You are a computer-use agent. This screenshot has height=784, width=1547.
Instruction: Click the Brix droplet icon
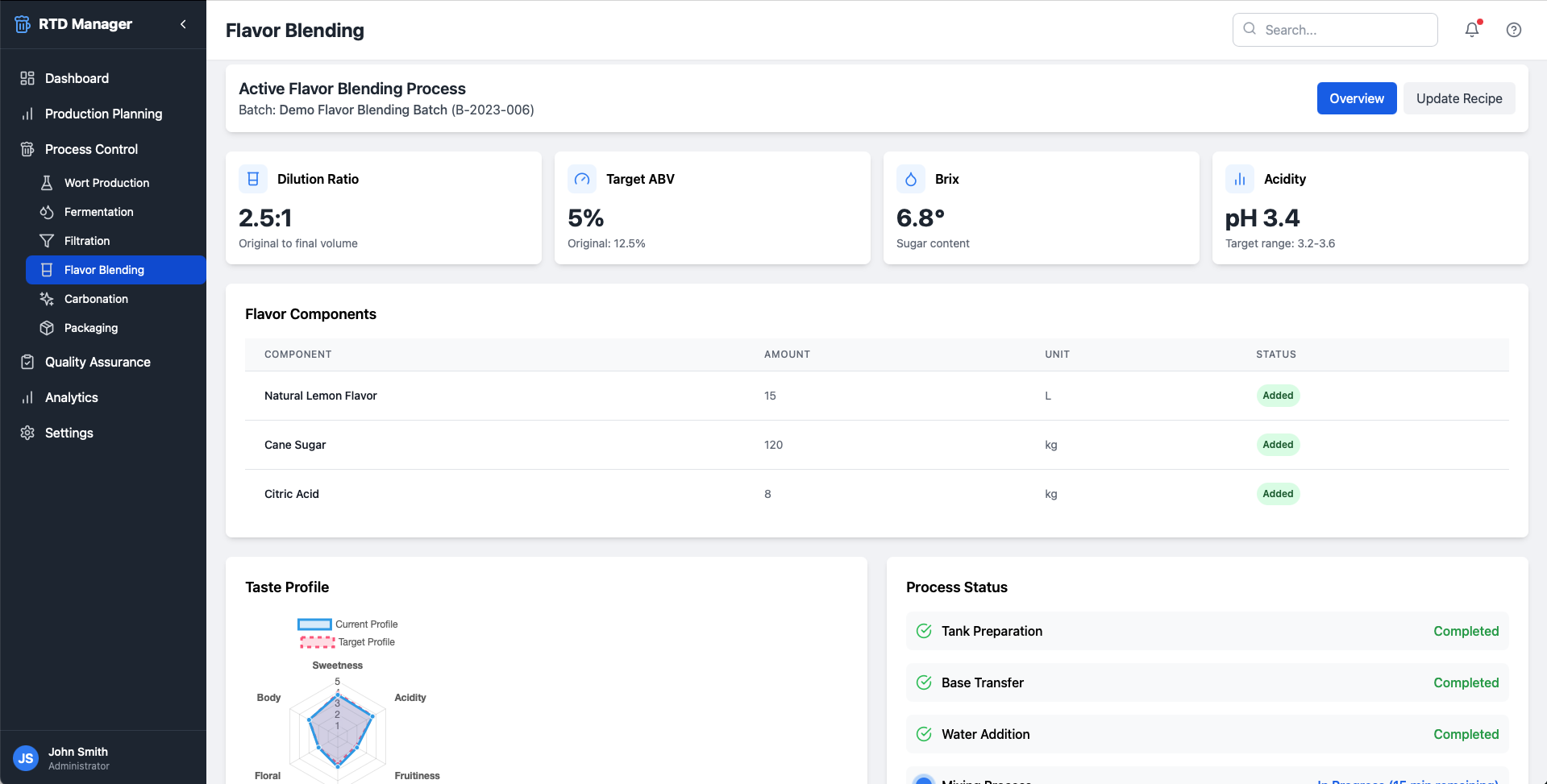click(911, 179)
